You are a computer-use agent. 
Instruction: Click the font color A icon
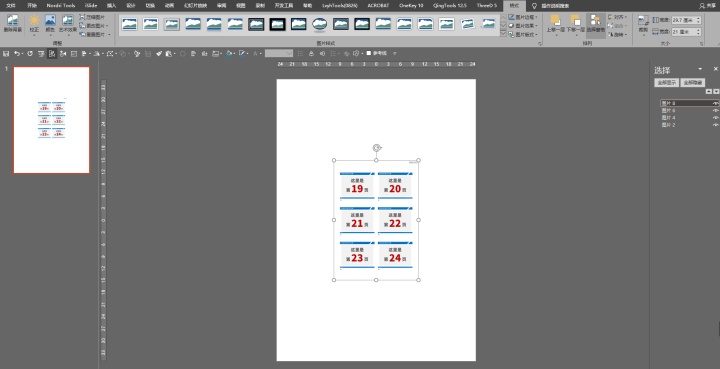(255, 54)
